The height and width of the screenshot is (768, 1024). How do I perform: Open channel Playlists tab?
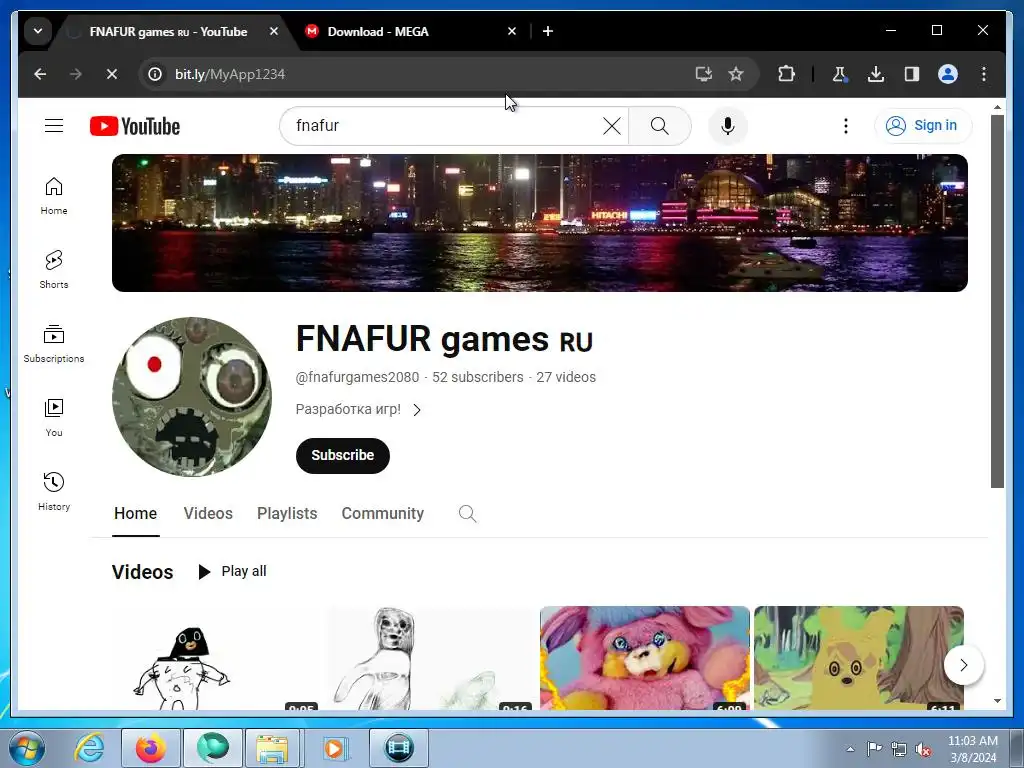287,514
